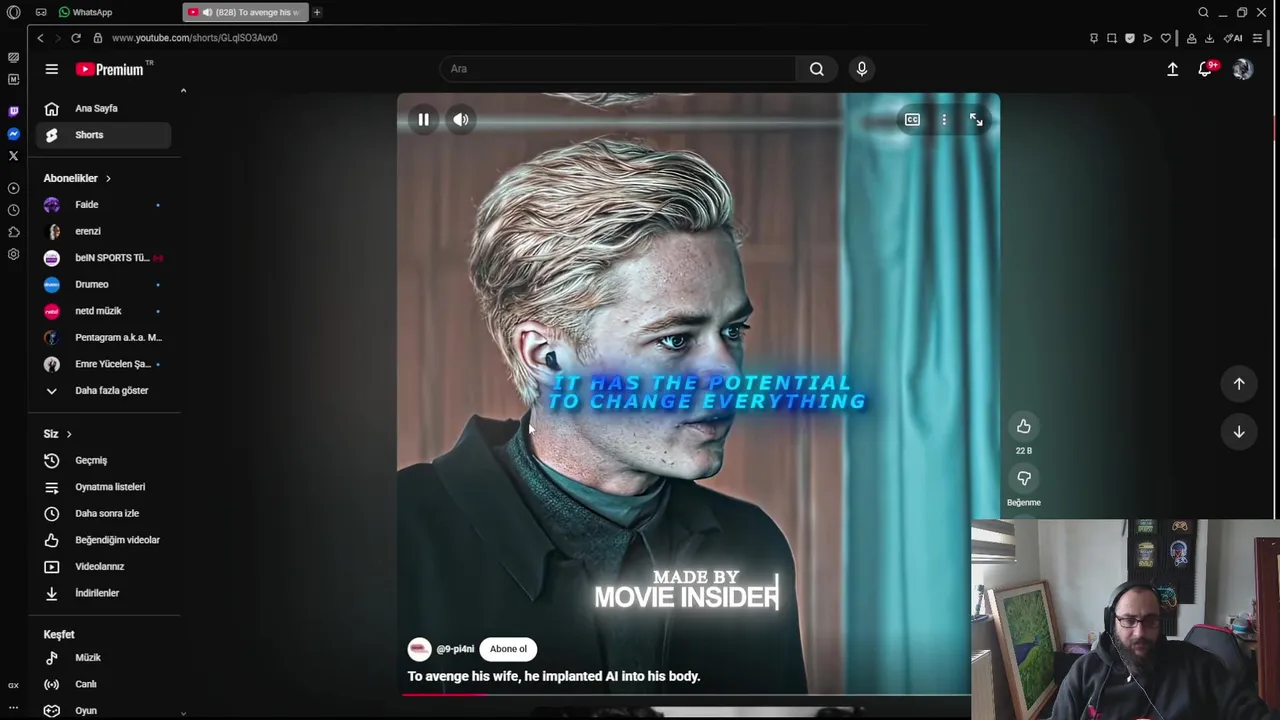Screen dimensions: 1280x720
Task: Enter fullscreen on the Shorts player
Action: pyautogui.click(x=976, y=120)
